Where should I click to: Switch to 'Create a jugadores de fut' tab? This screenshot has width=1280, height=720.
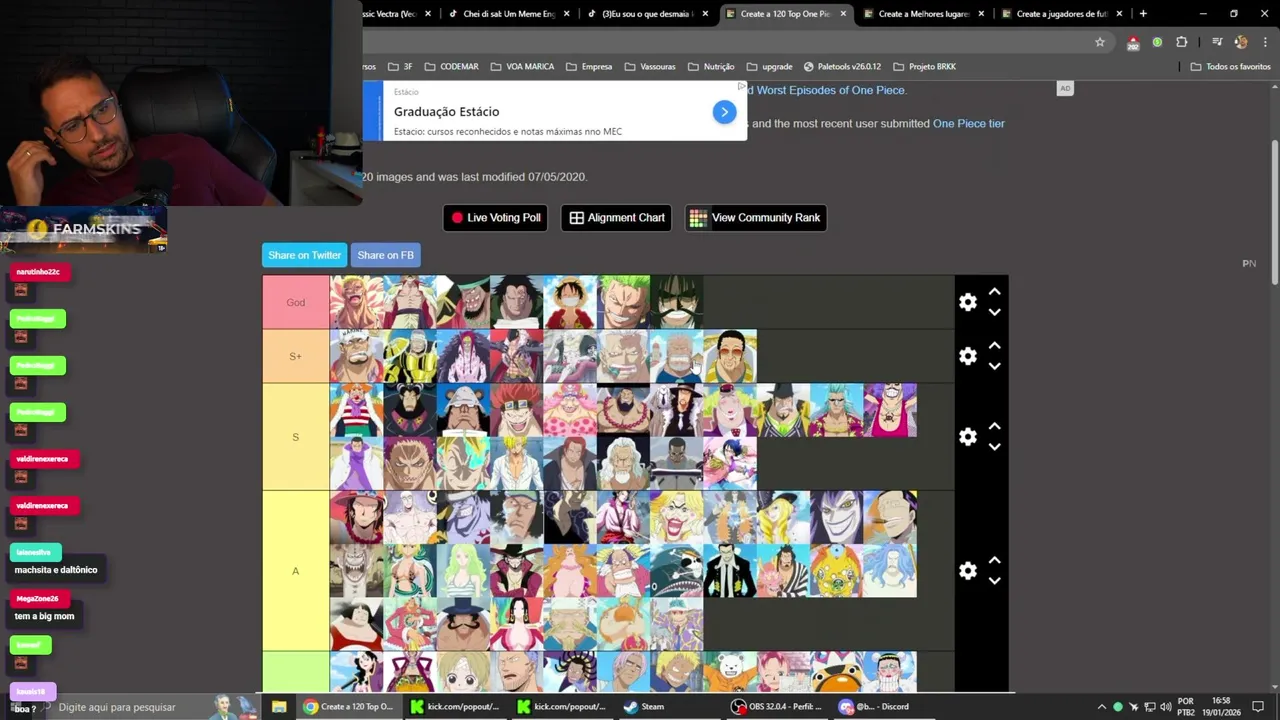pyautogui.click(x=1061, y=14)
